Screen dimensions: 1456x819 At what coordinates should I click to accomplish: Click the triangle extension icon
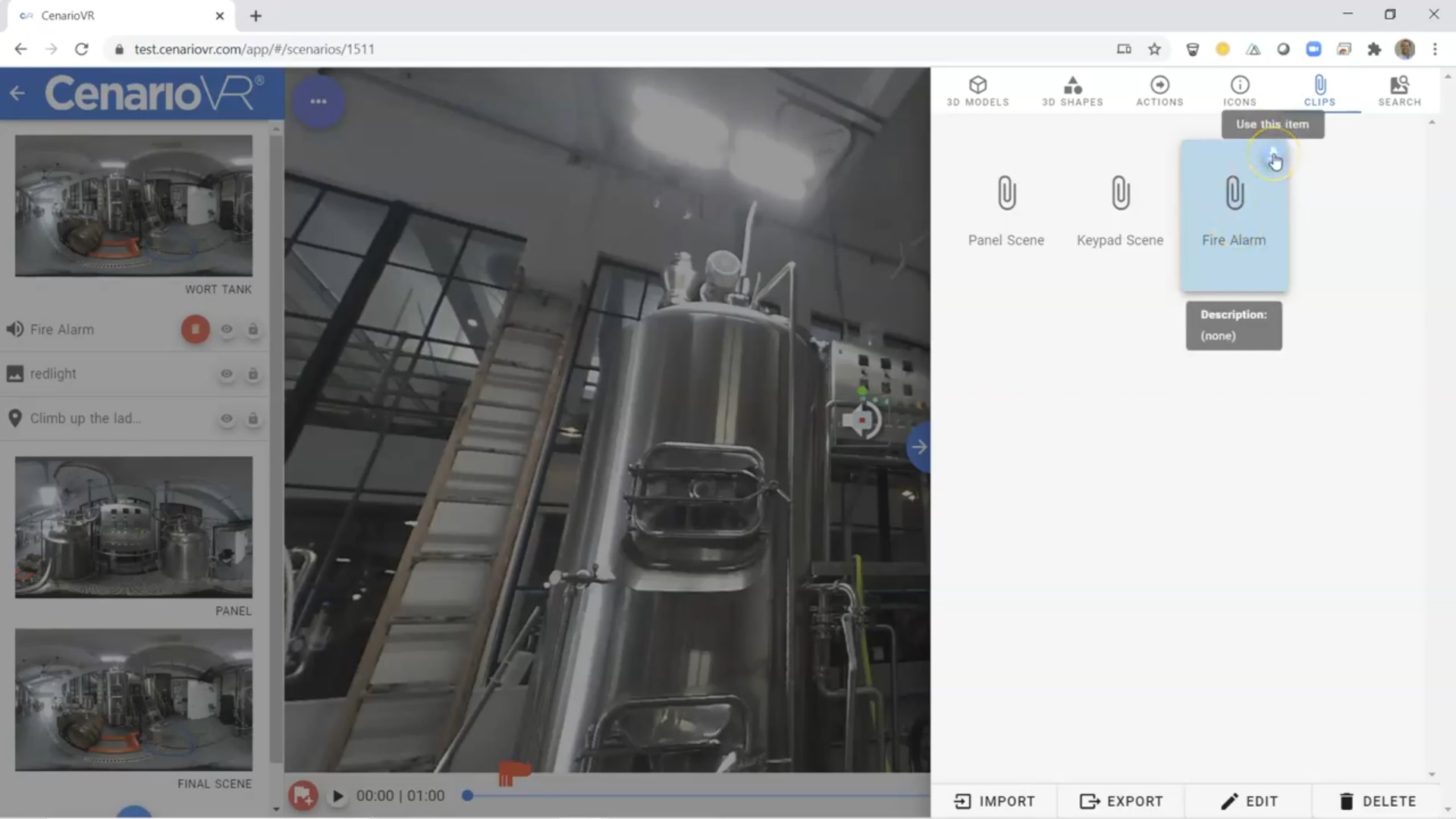(1253, 49)
